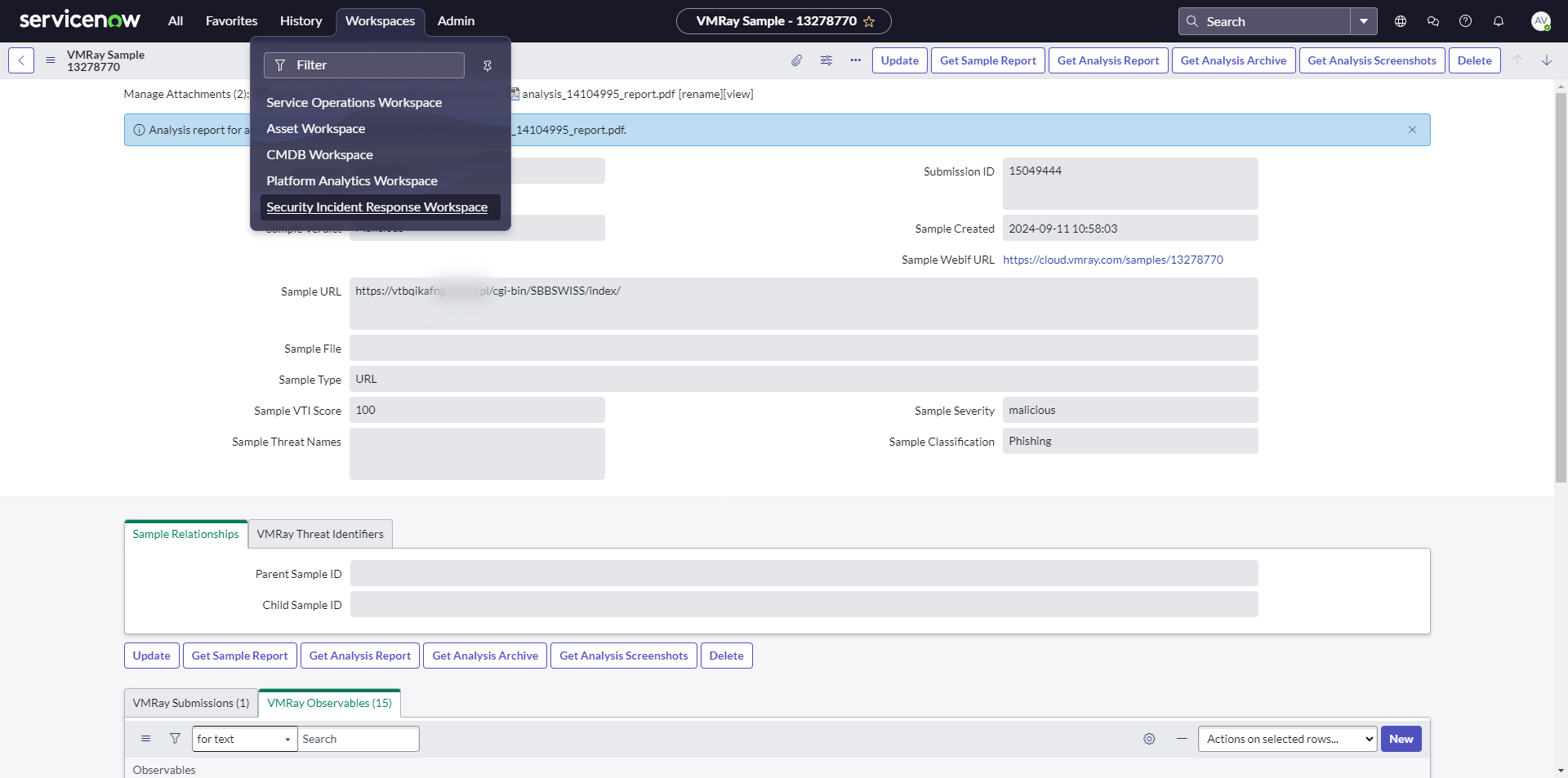
Task: Click the PDF icon beside analysis_14104995_report.pdf
Action: pyautogui.click(x=514, y=94)
